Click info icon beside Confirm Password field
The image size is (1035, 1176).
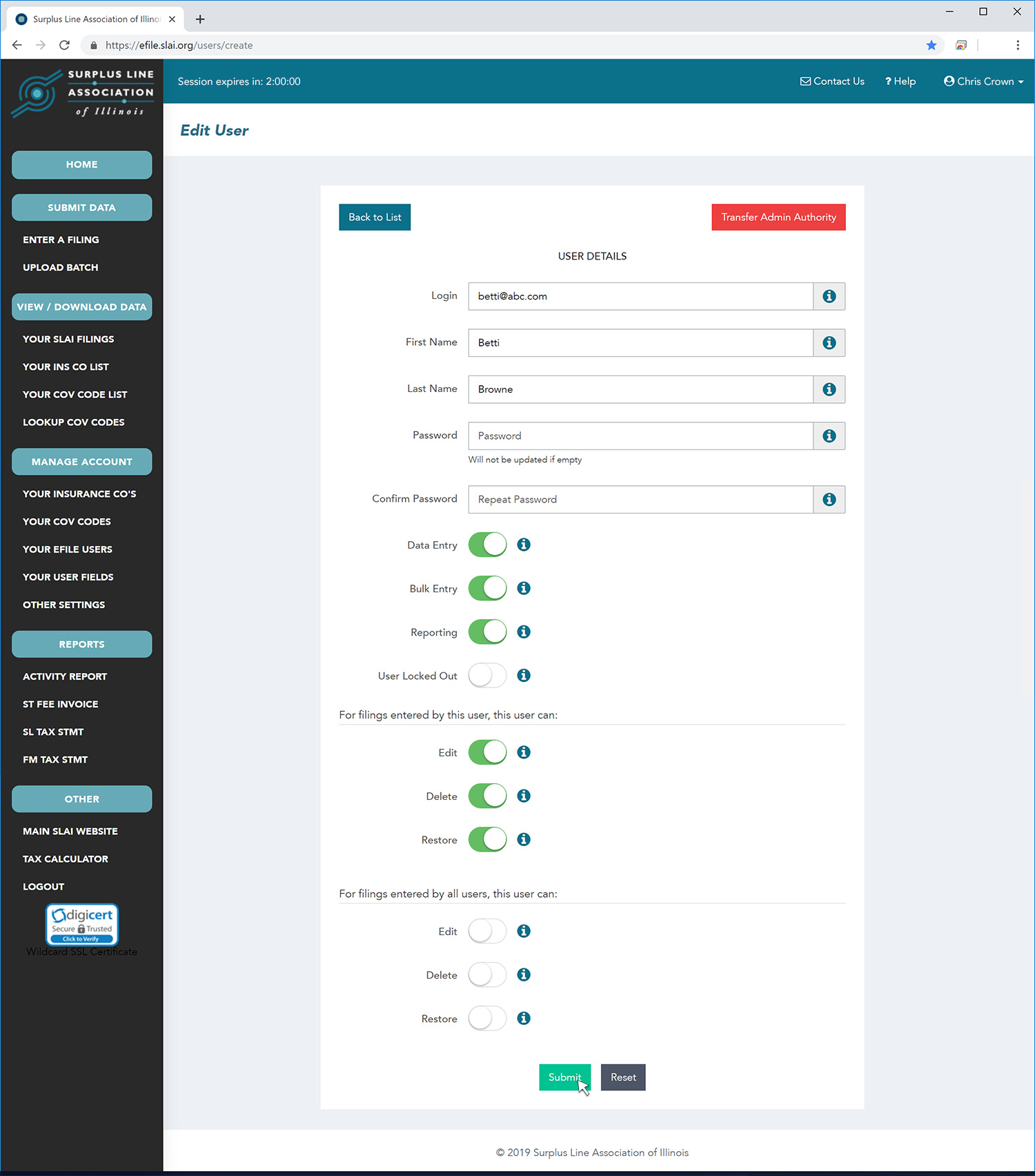(829, 500)
